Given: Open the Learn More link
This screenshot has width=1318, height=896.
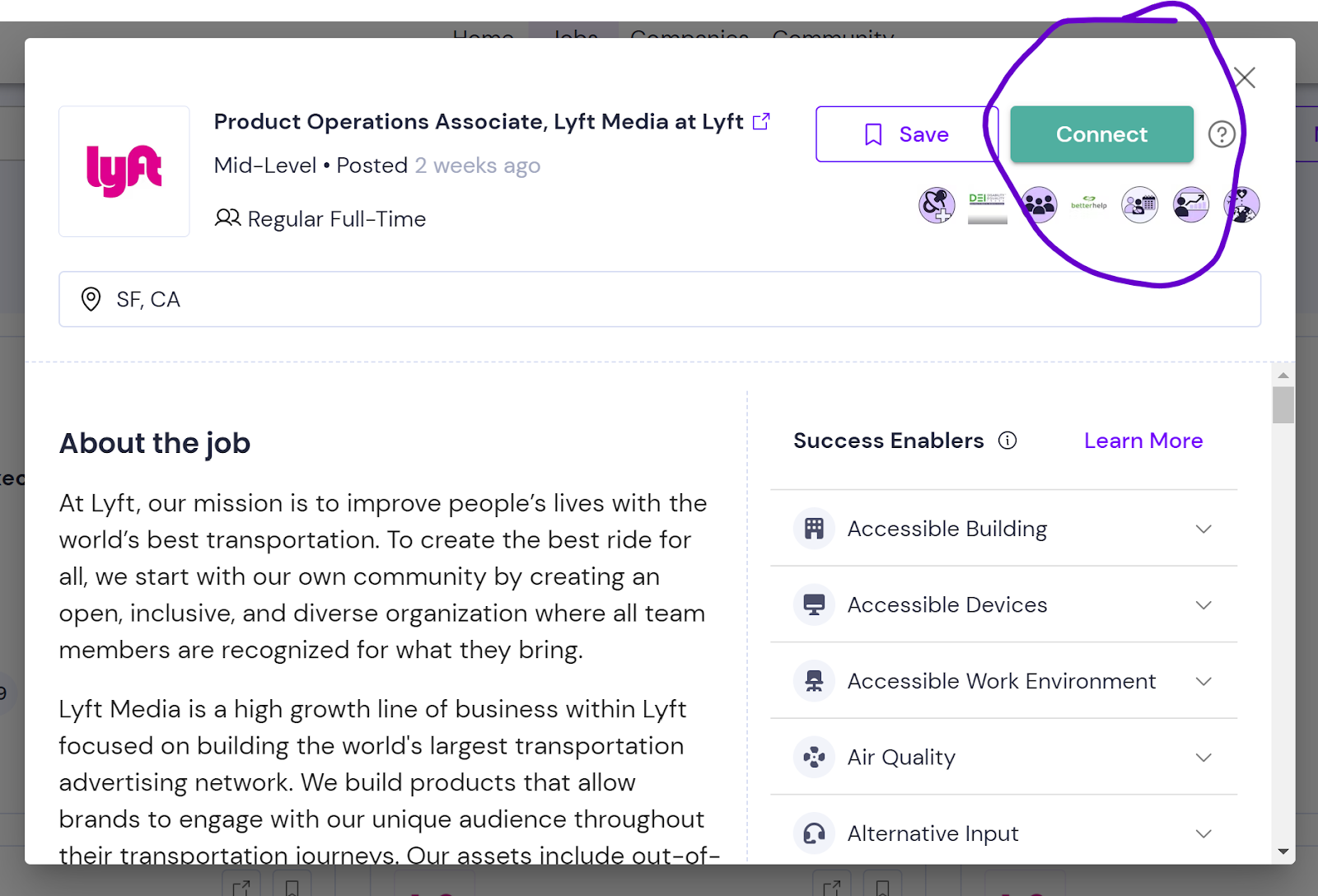Looking at the screenshot, I should [x=1143, y=441].
